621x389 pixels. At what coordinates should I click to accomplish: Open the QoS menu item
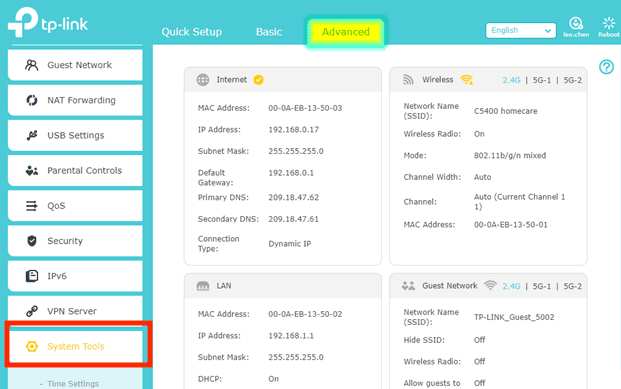(75, 206)
